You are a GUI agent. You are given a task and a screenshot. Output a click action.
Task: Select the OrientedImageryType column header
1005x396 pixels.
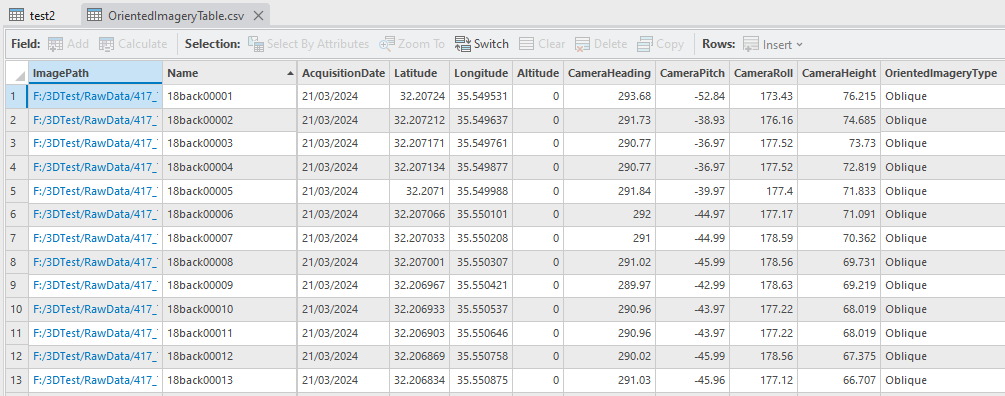[942, 73]
